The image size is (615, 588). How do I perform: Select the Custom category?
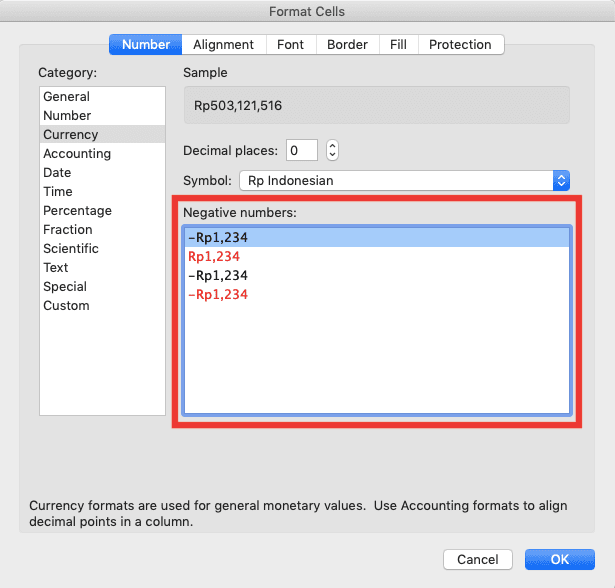[x=102, y=306]
